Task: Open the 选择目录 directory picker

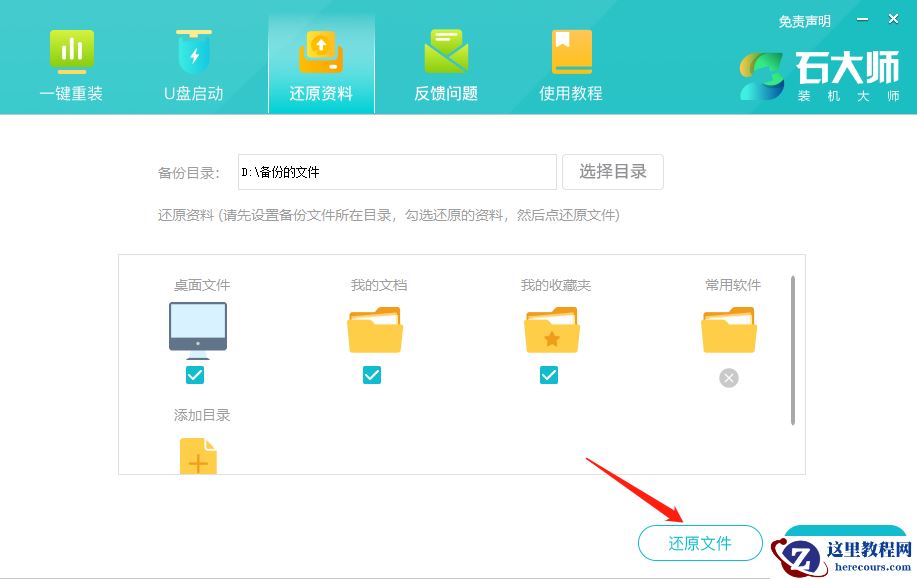Action: pos(613,171)
